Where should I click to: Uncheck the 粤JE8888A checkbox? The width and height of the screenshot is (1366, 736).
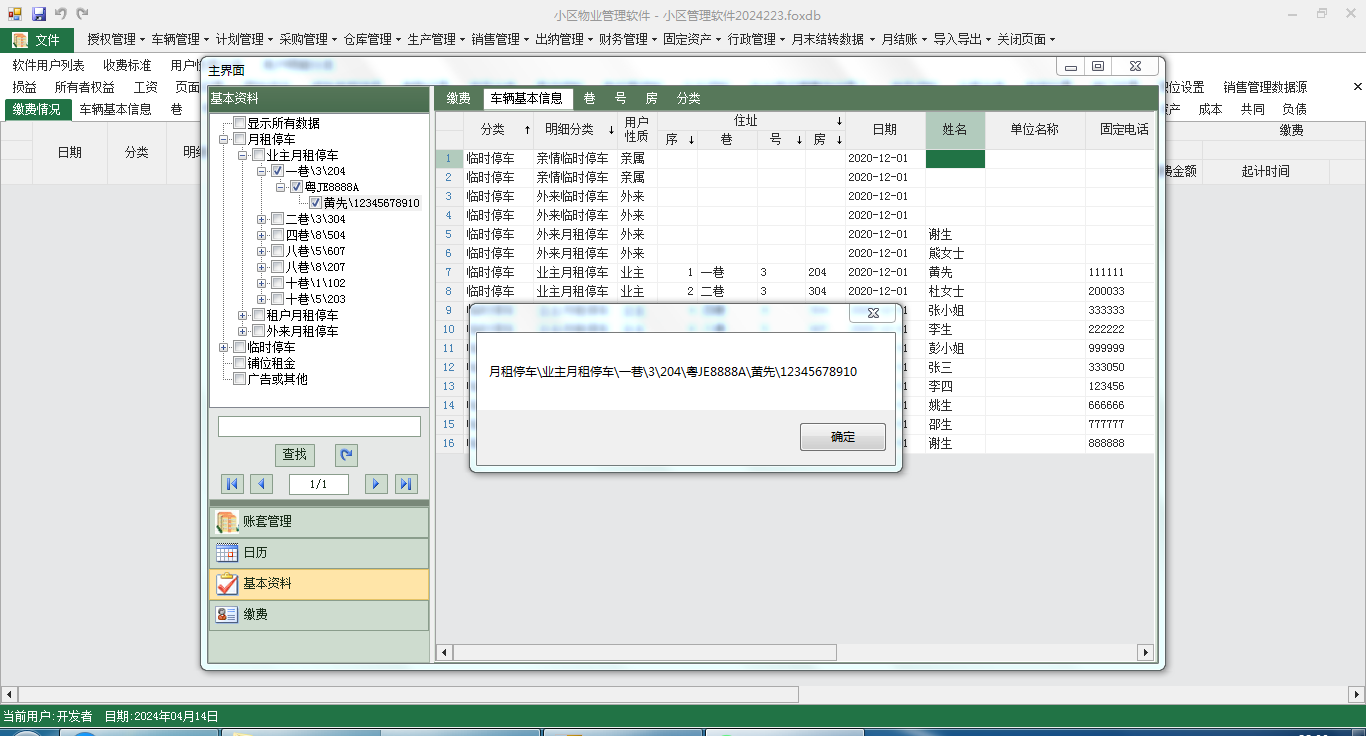click(296, 187)
